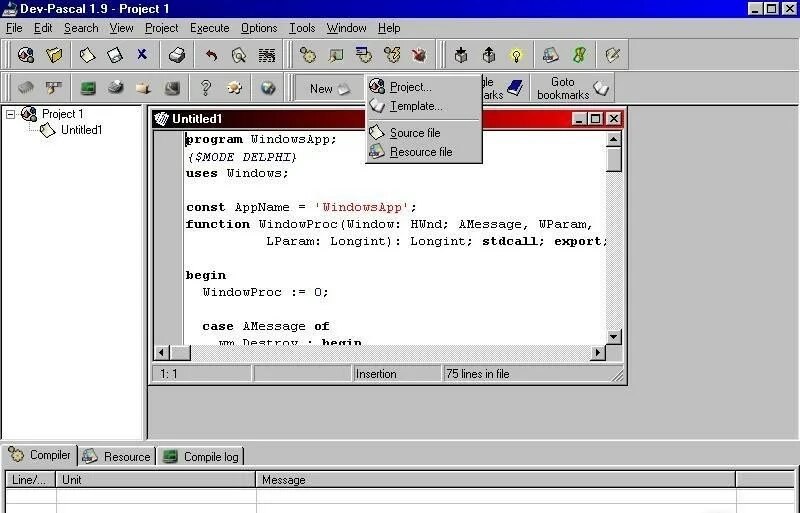Open the File menu

[14, 28]
